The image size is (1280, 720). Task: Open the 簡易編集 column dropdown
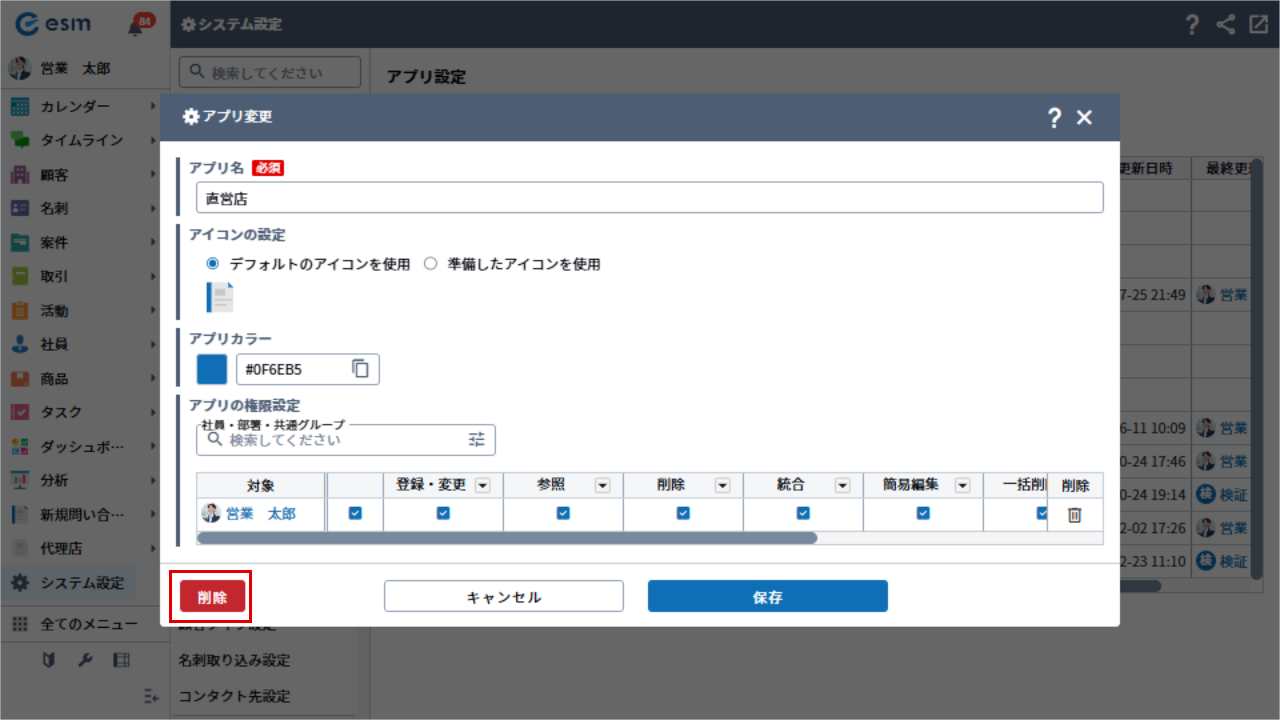click(x=962, y=485)
